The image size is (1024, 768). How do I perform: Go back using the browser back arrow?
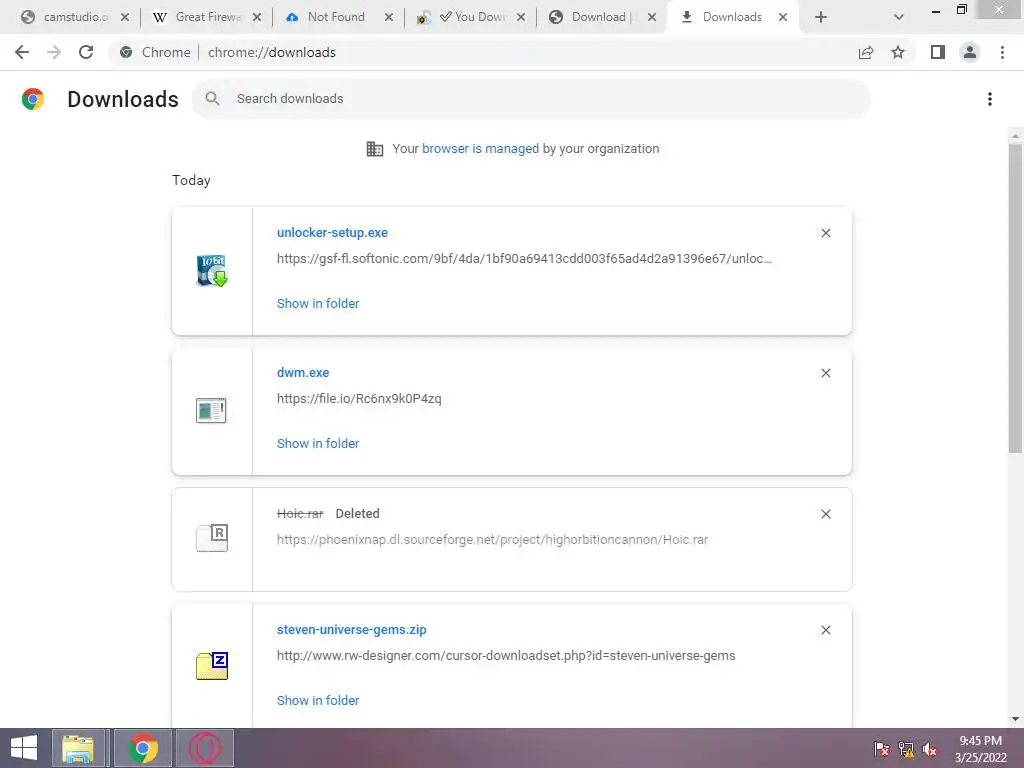tap(22, 52)
